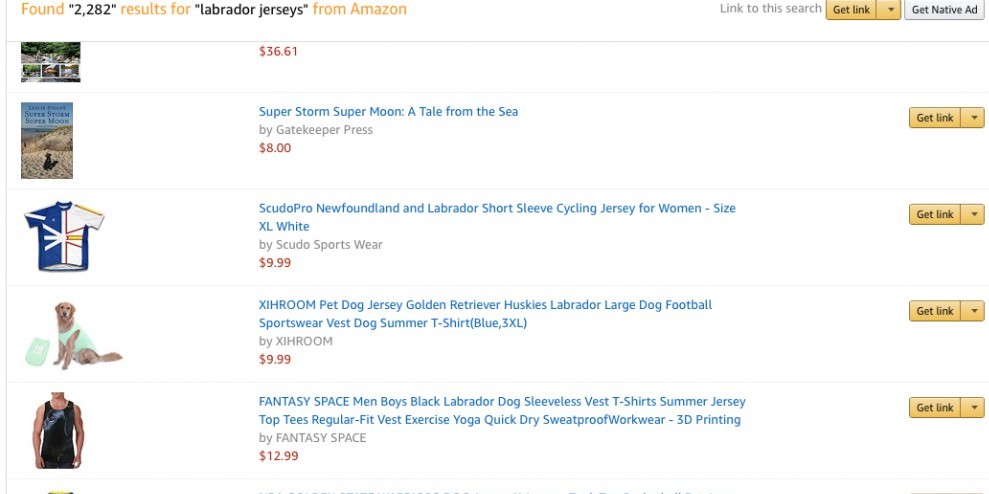Image resolution: width=989 pixels, height=494 pixels.
Task: Get link for XIHROOM pet dog jersey
Action: click(935, 311)
